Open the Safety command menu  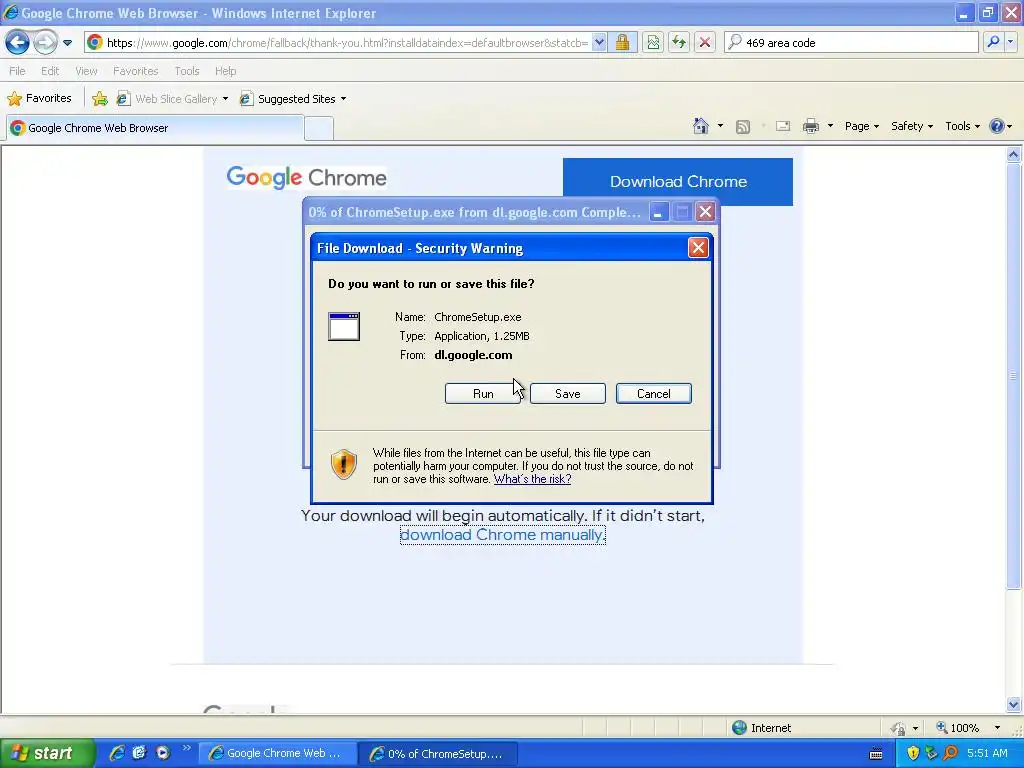point(912,126)
